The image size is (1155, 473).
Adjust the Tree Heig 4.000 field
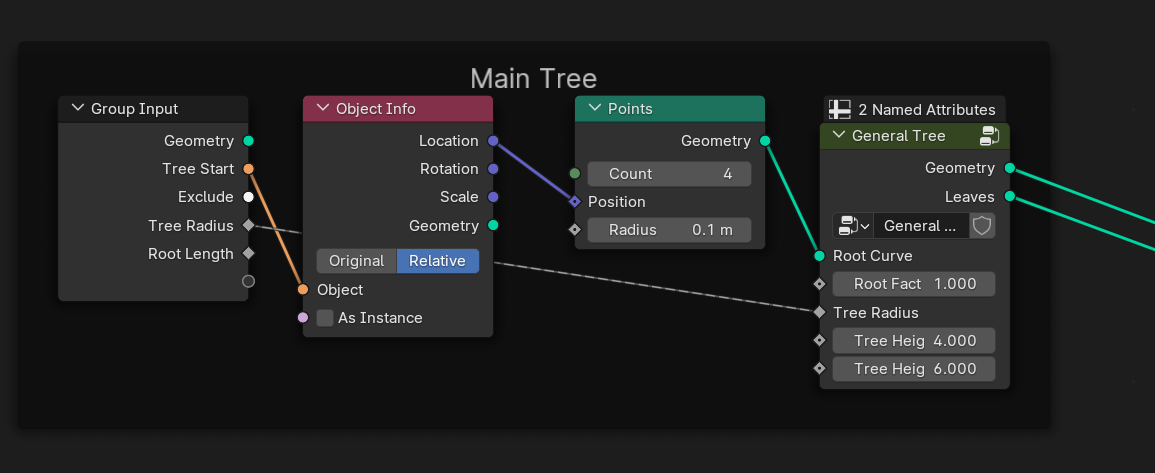[913, 340]
